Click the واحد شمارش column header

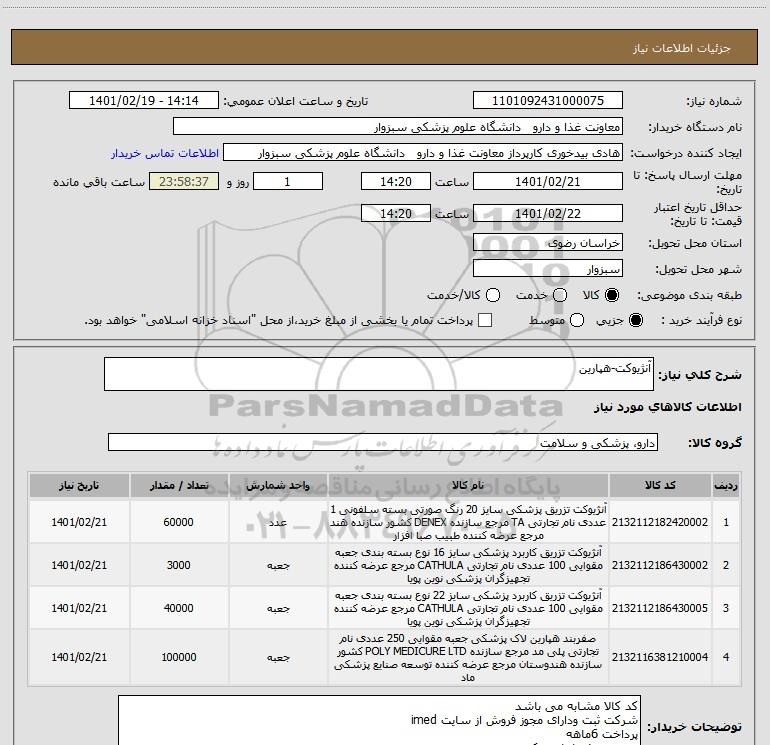pyautogui.click(x=278, y=485)
